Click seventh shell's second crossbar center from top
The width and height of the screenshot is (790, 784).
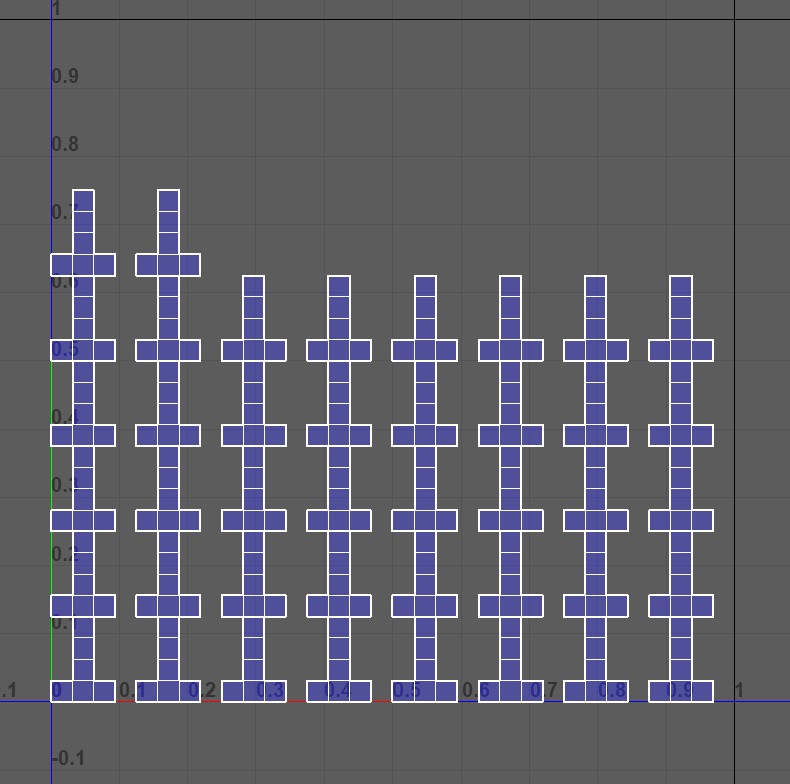tap(595, 436)
